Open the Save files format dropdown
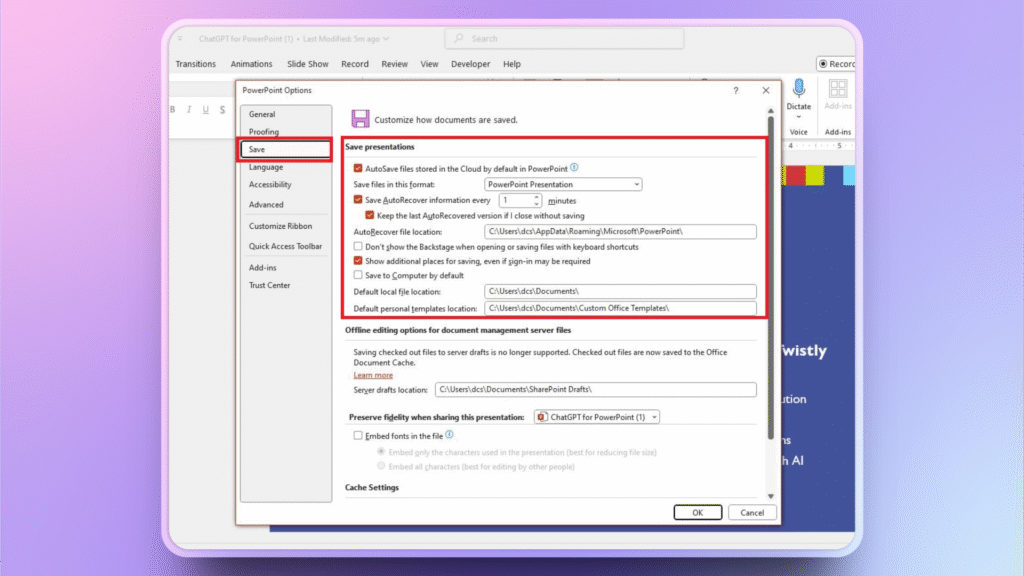 coord(637,184)
